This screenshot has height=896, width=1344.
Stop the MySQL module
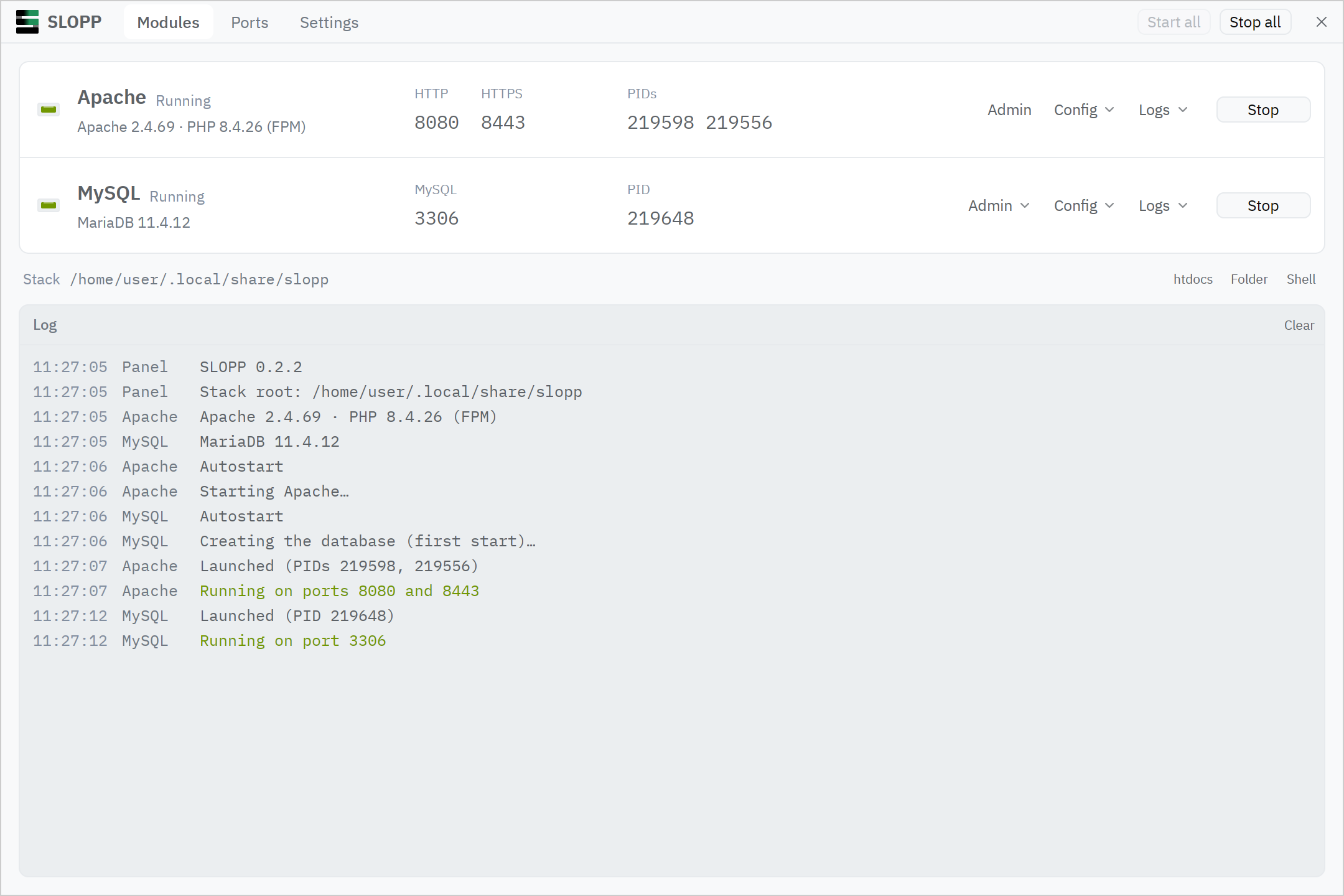[x=1263, y=205]
